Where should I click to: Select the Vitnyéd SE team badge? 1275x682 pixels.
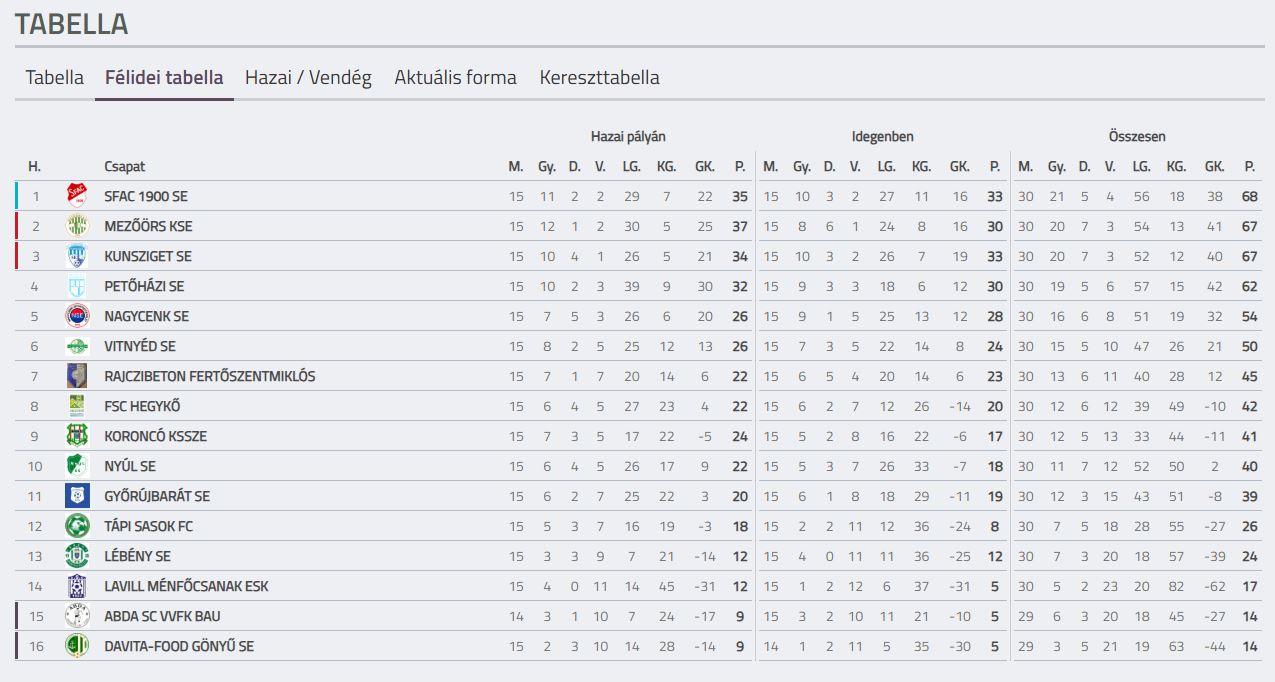pos(77,346)
